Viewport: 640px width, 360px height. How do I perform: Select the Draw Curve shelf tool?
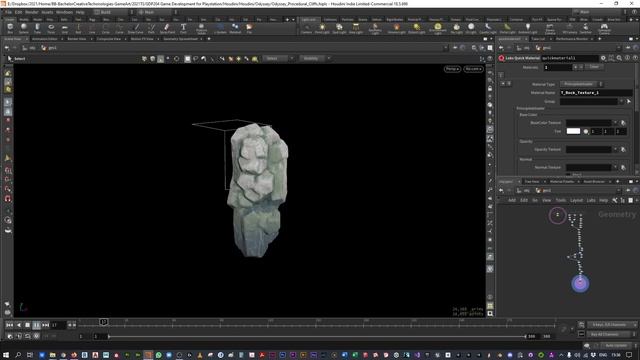[136, 28]
